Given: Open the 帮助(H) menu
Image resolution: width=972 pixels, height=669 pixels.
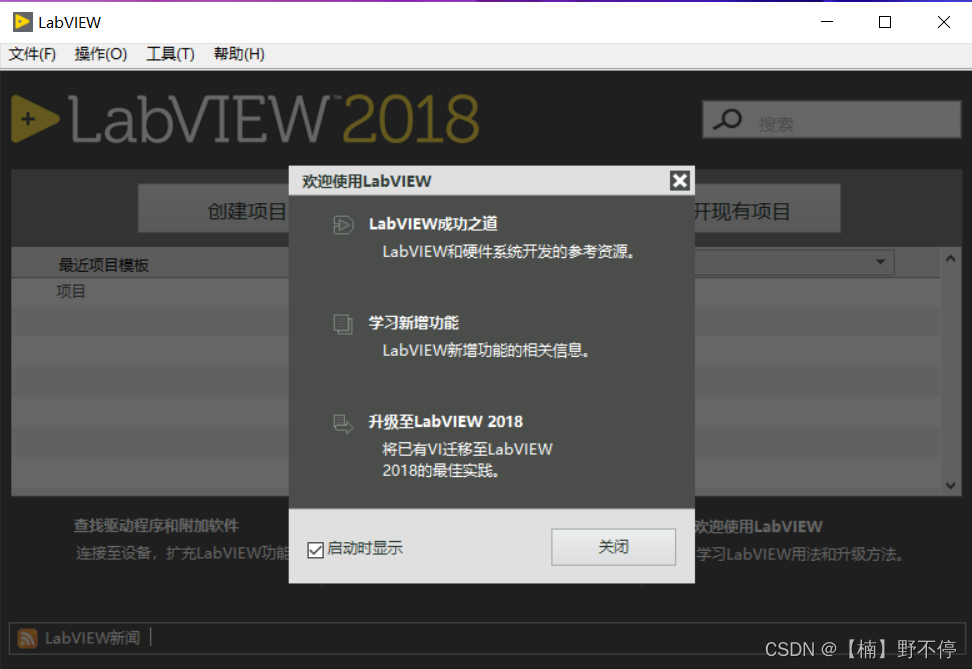Looking at the screenshot, I should click(x=238, y=54).
